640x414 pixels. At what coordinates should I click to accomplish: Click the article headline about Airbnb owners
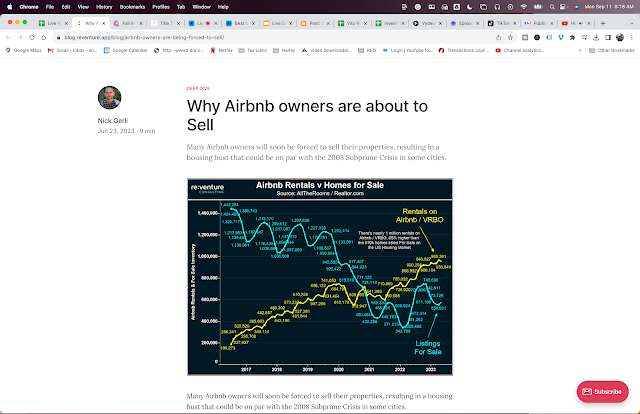click(307, 115)
